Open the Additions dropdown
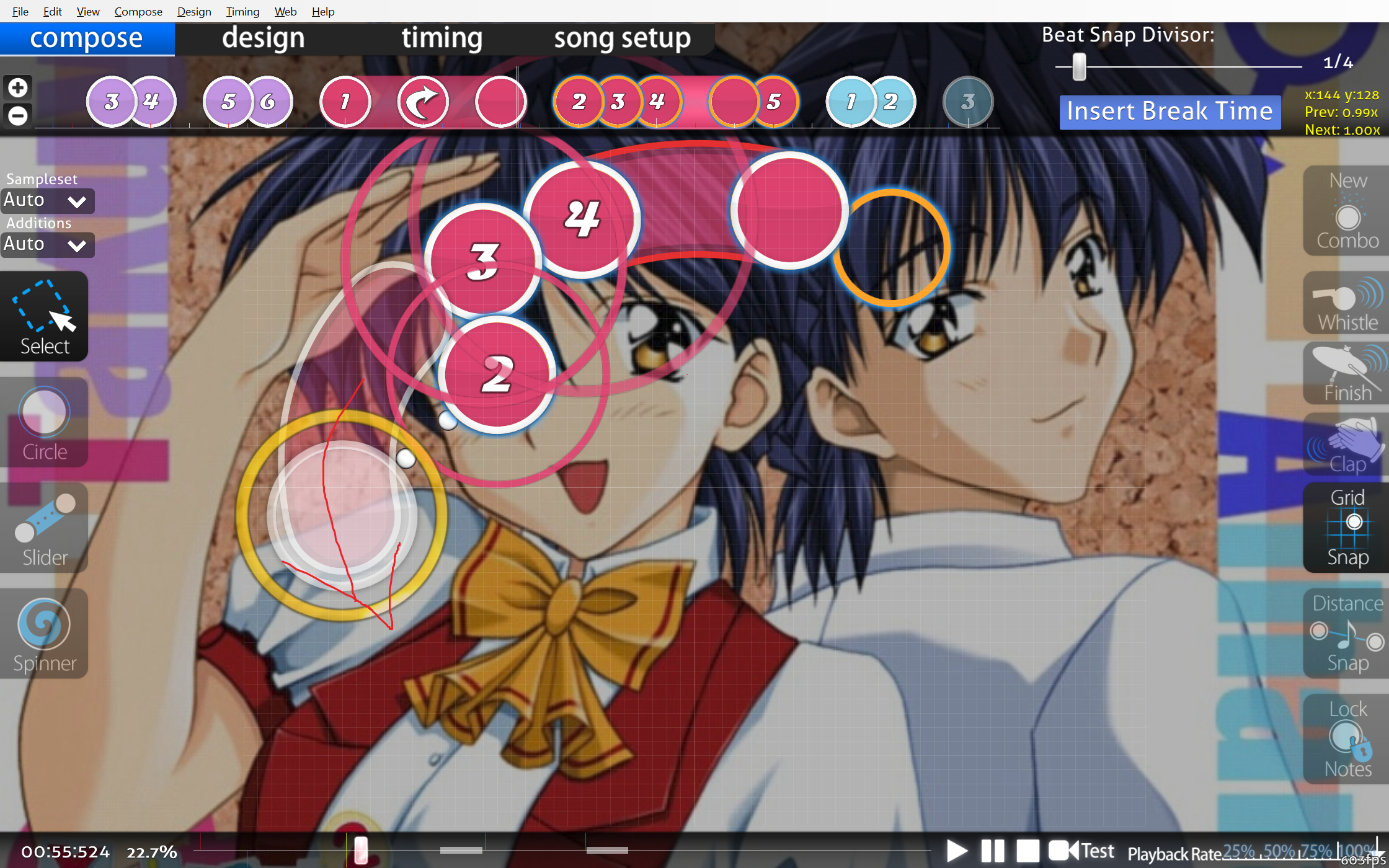1389x868 pixels. coord(47,244)
